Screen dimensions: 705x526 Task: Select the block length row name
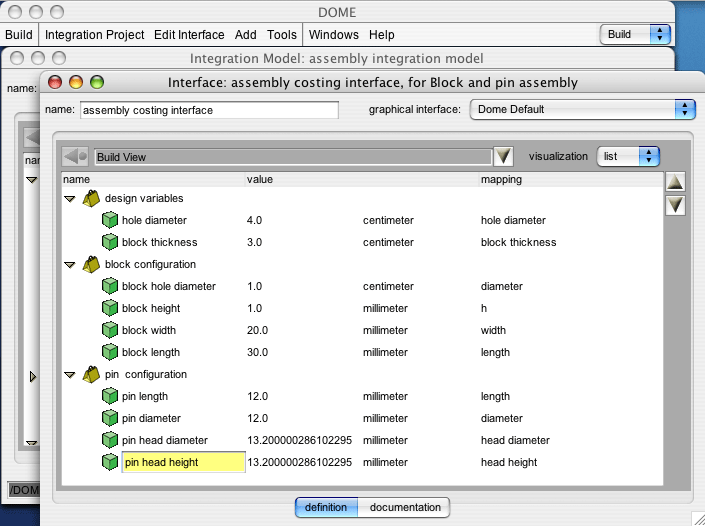[151, 352]
